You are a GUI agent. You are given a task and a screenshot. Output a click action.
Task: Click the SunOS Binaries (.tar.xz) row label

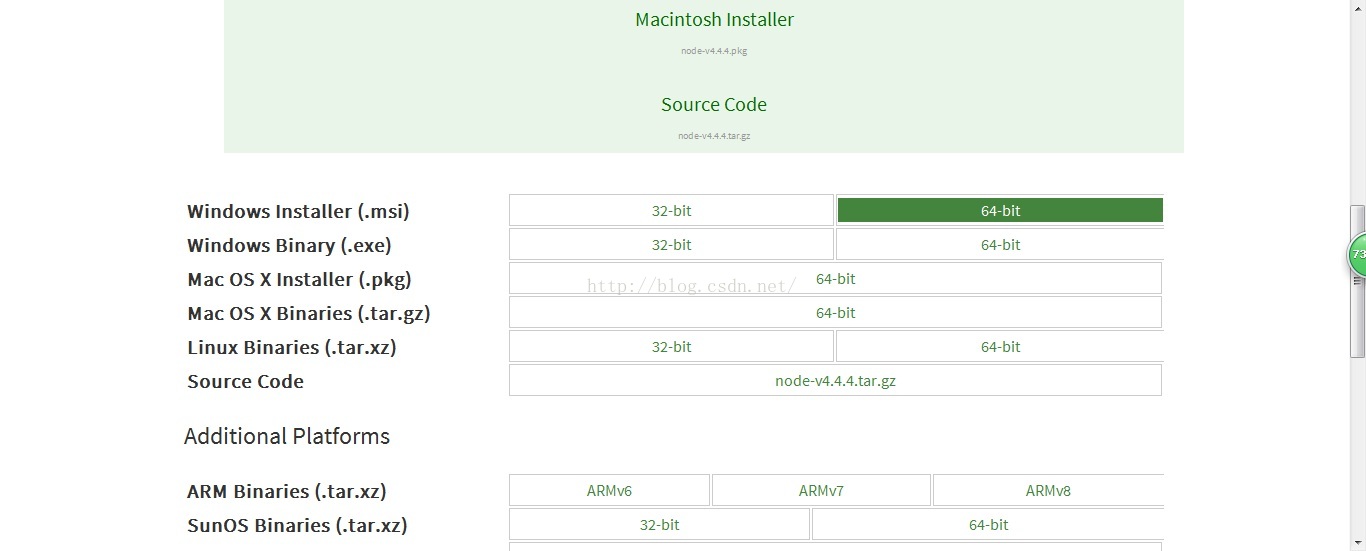(297, 526)
